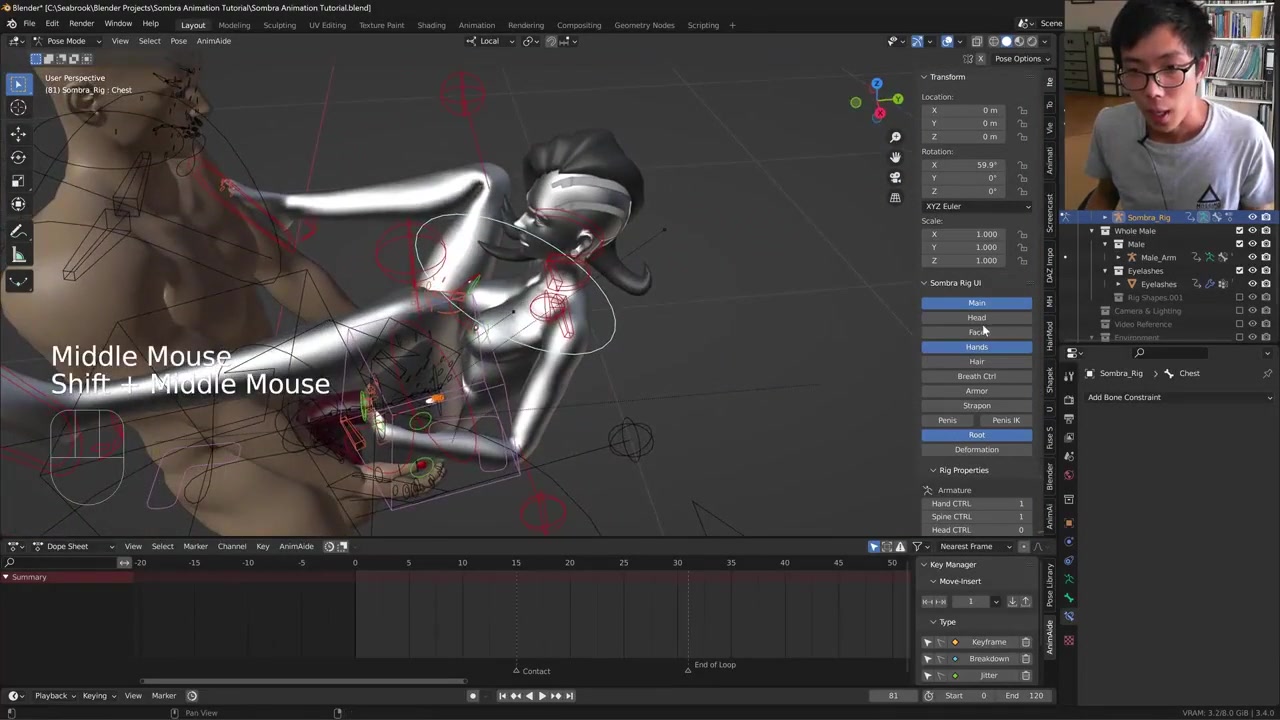
Task: Pick the Scale tool
Action: point(18,181)
